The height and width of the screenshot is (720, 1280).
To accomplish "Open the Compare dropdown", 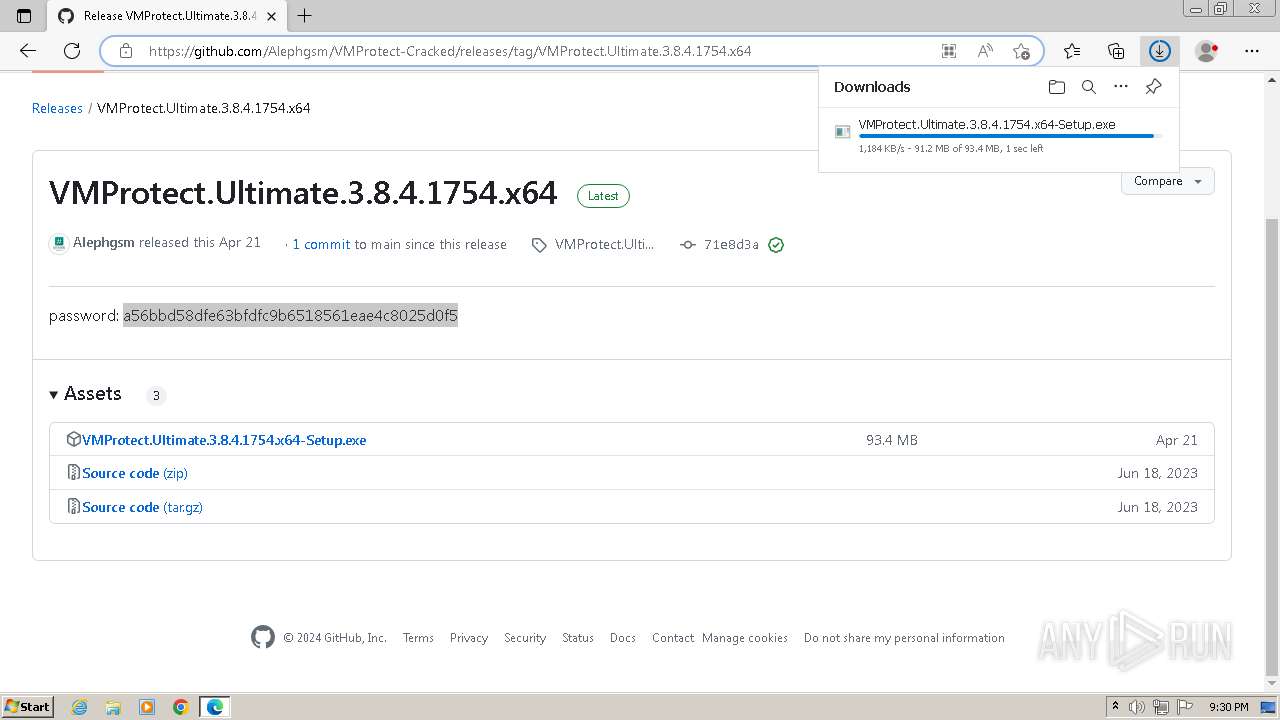I will tap(1167, 181).
